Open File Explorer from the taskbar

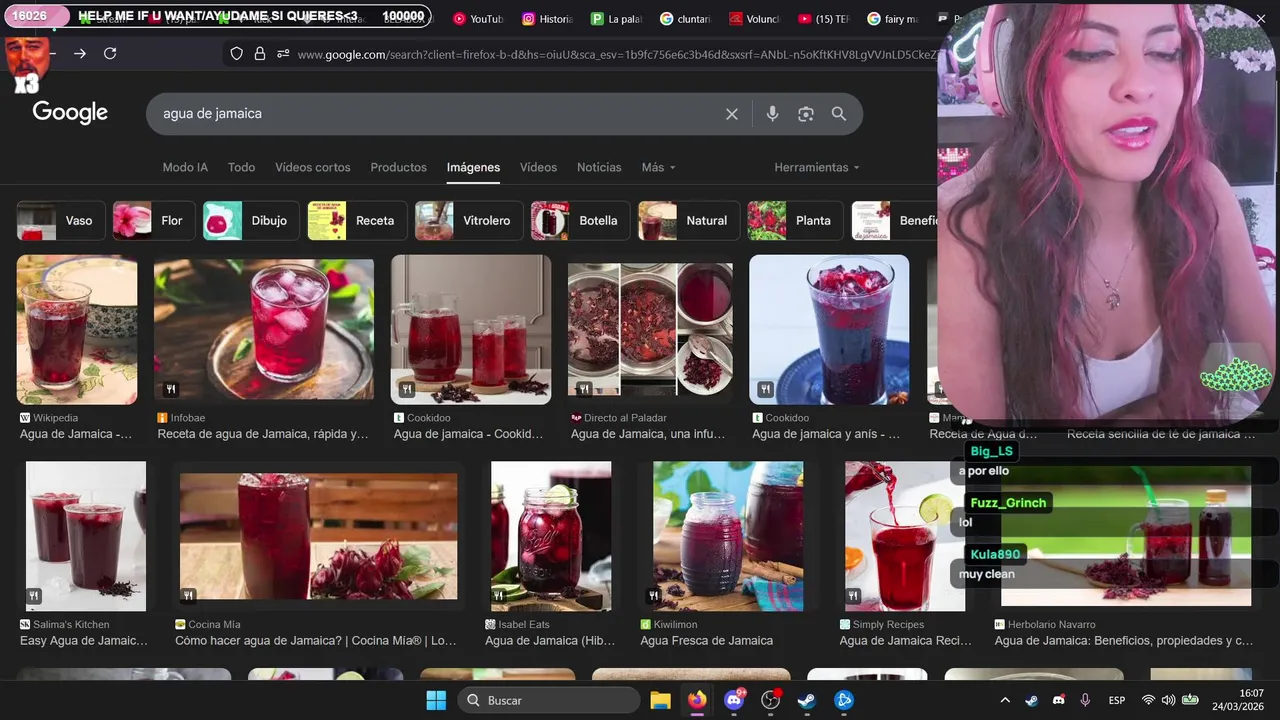660,700
